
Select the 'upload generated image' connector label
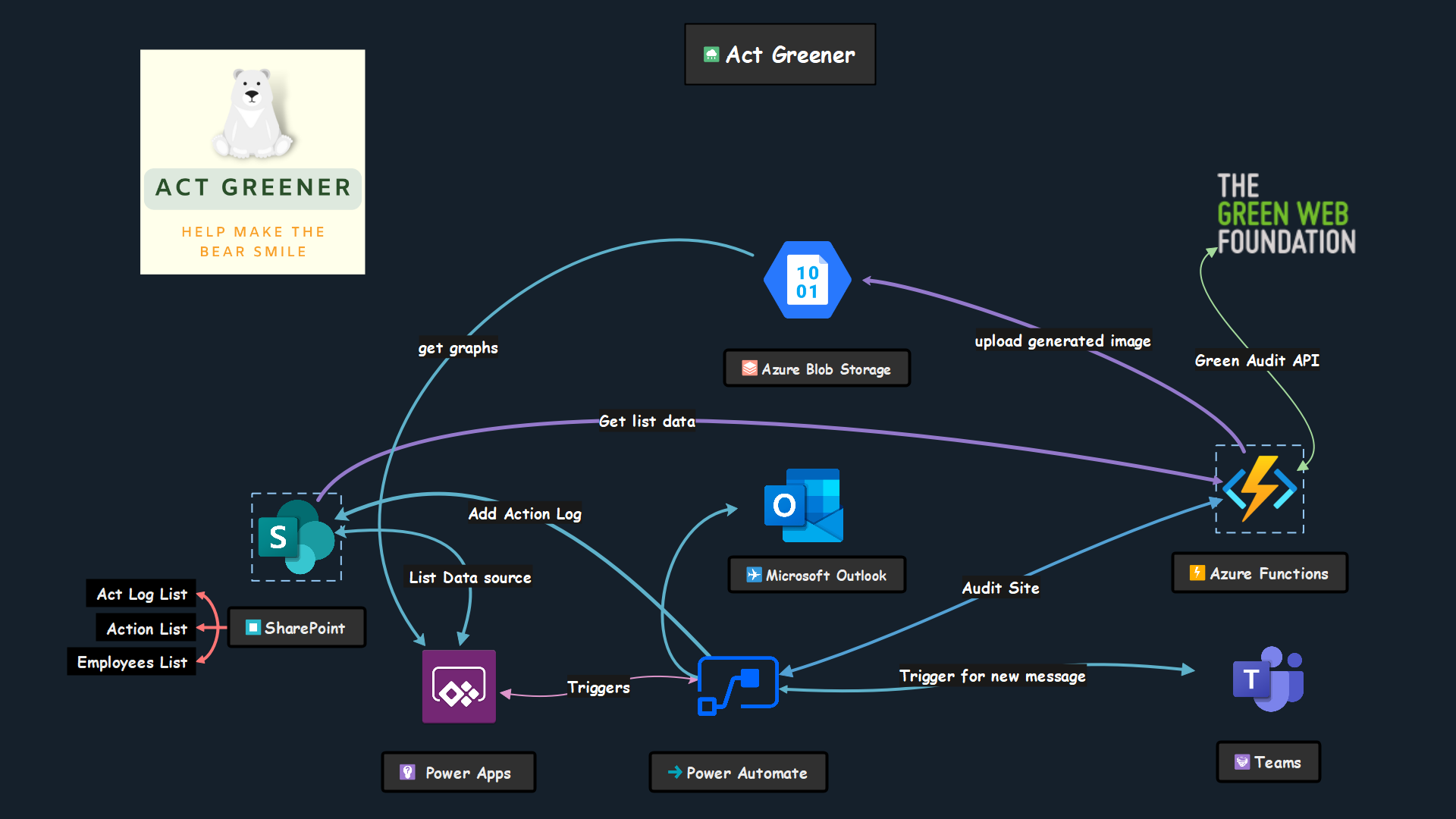coord(1062,341)
